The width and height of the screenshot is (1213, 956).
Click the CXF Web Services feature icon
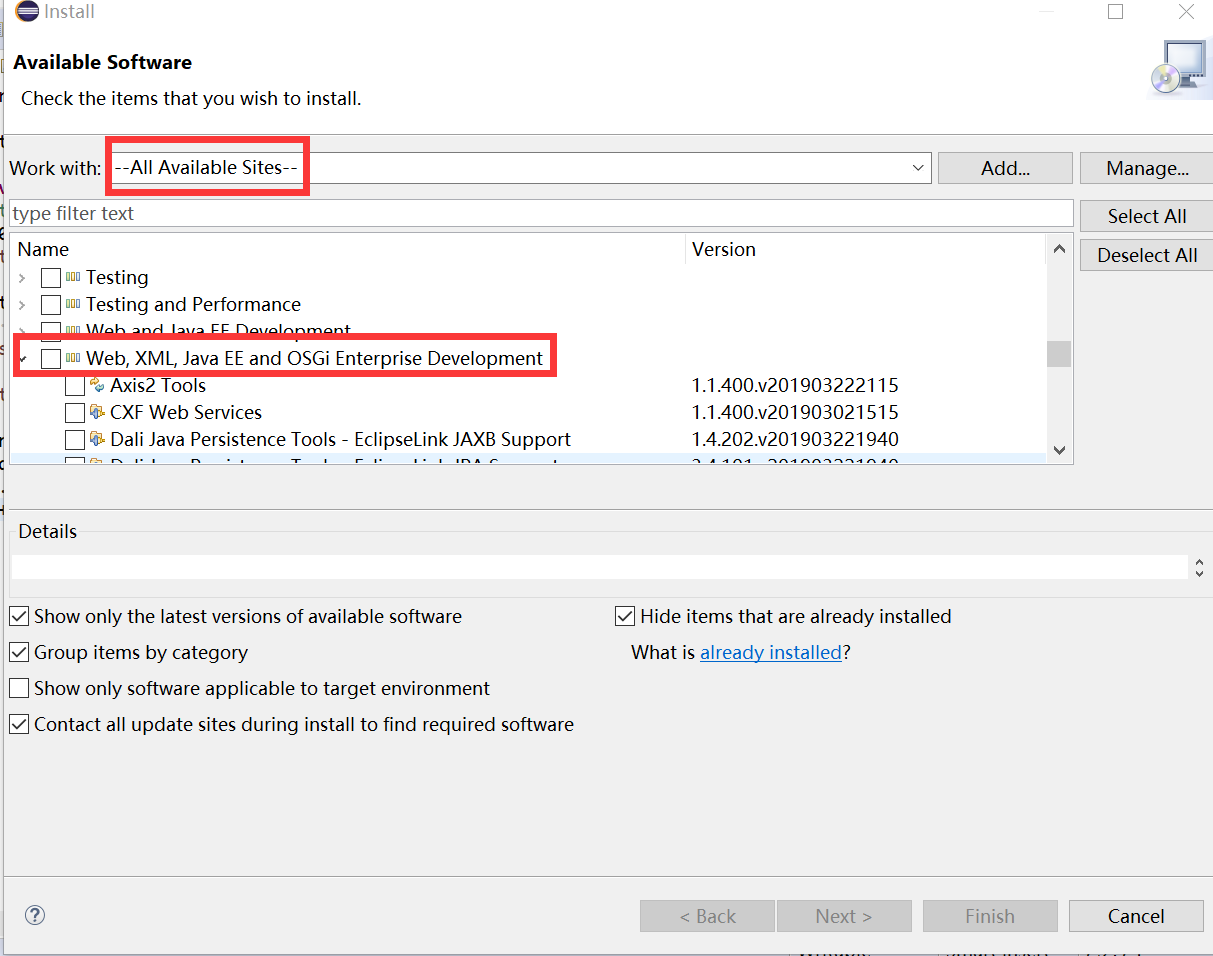click(x=97, y=412)
